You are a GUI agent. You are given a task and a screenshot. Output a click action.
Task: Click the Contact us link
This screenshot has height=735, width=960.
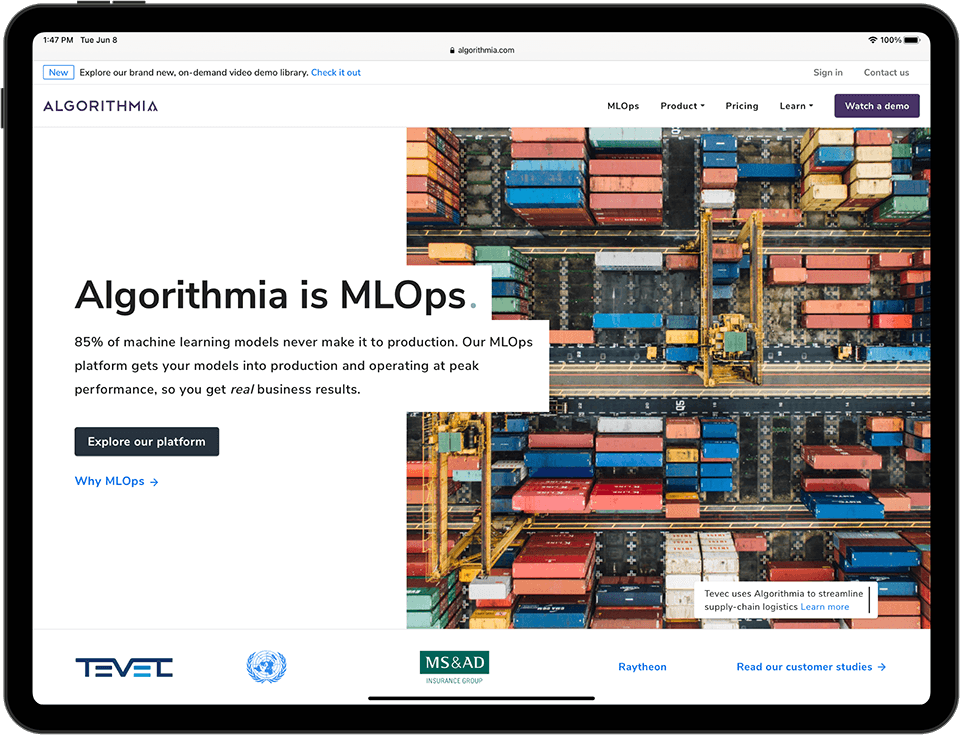(886, 72)
